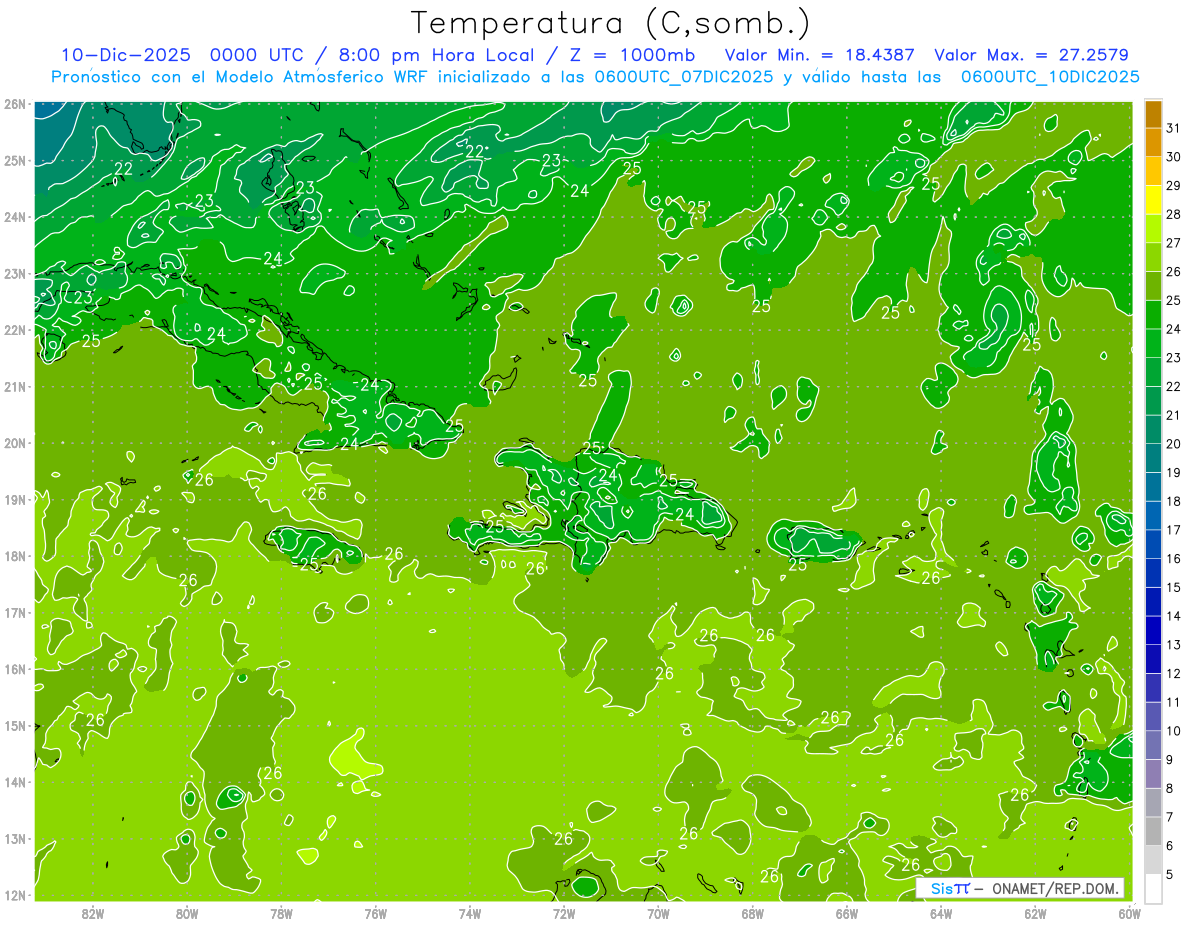Click the '68W' longitude axis label
The image size is (1200, 927).
pyautogui.click(x=752, y=913)
